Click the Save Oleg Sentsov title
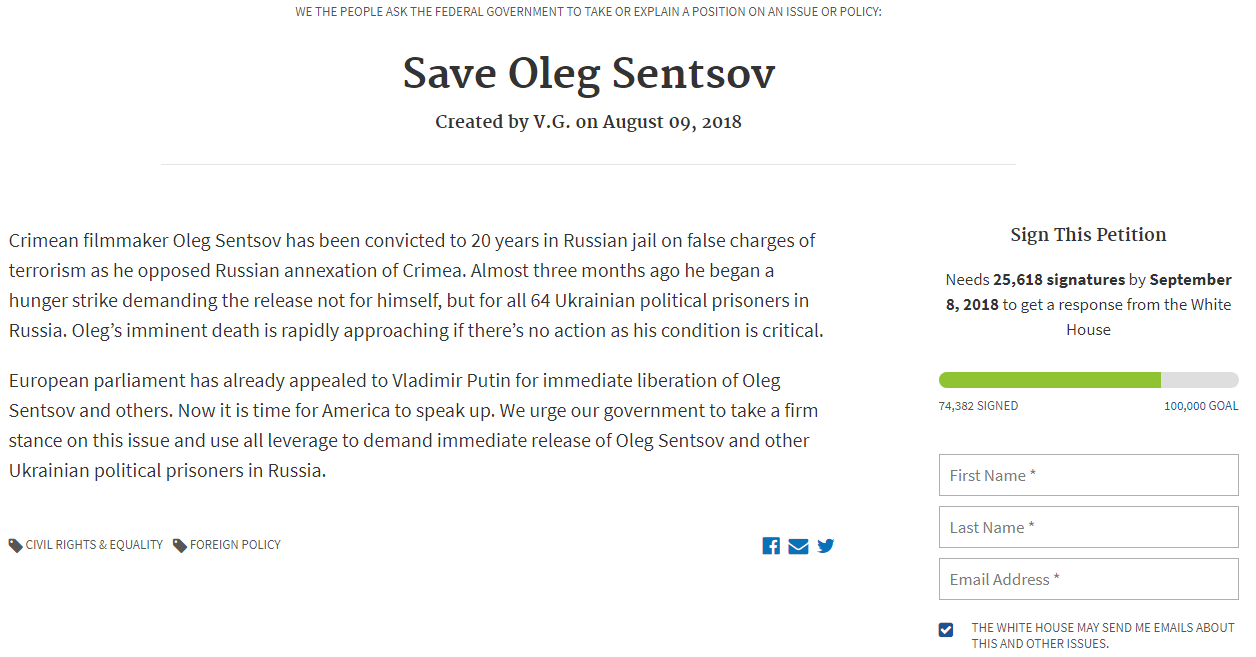 coord(588,73)
